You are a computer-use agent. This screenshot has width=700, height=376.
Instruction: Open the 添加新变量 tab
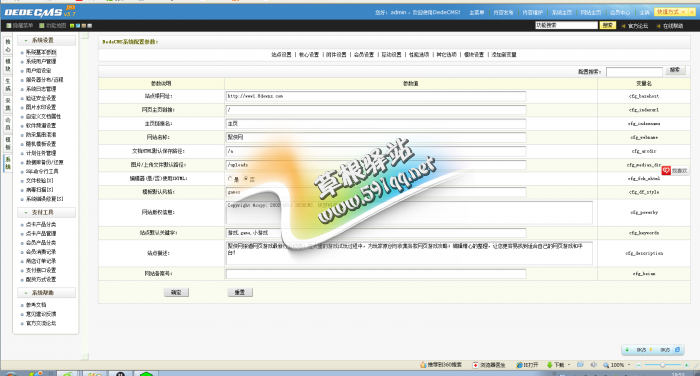[x=504, y=54]
